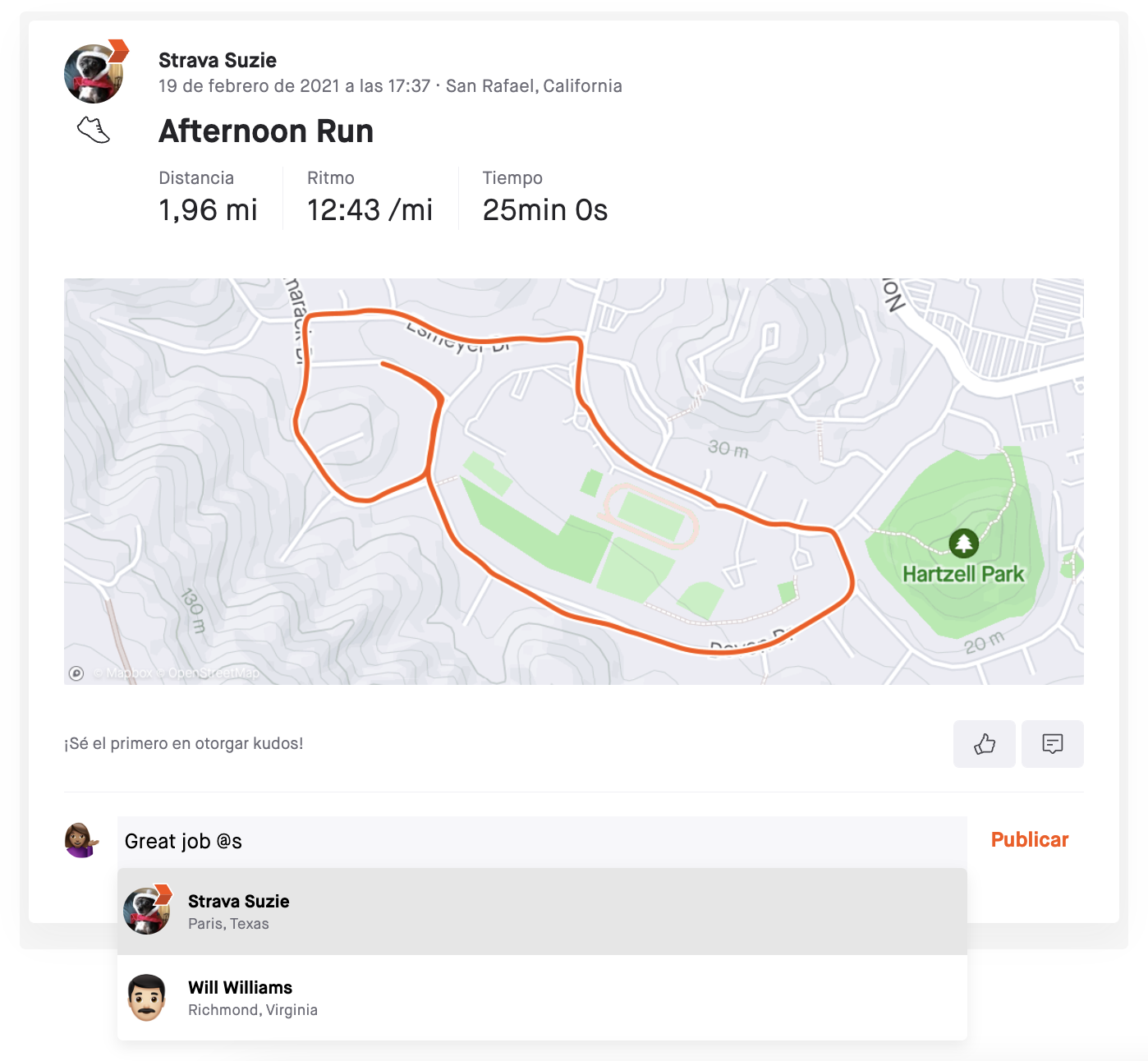Click the running track on the map

(x=649, y=517)
